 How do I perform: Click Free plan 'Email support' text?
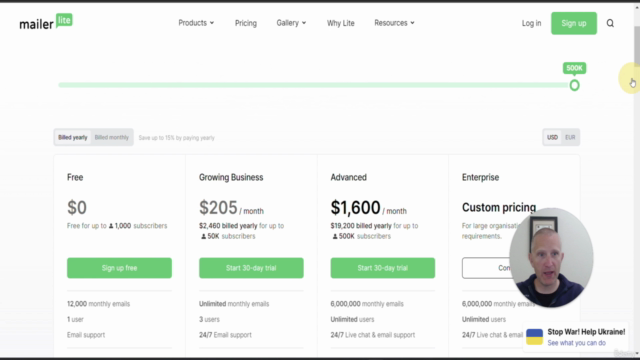(86, 335)
